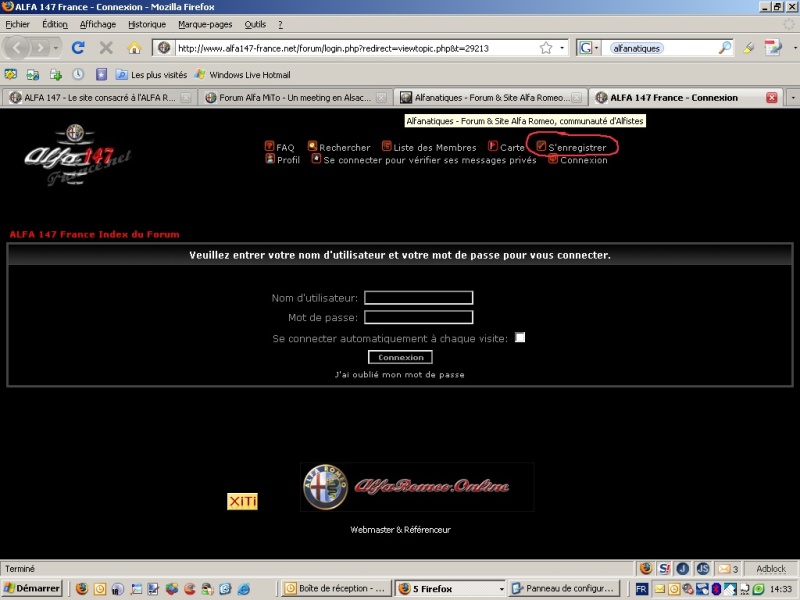Viewport: 800px width, 600px height.
Task: Open the Windows Démarrer start button
Action: coord(33,588)
